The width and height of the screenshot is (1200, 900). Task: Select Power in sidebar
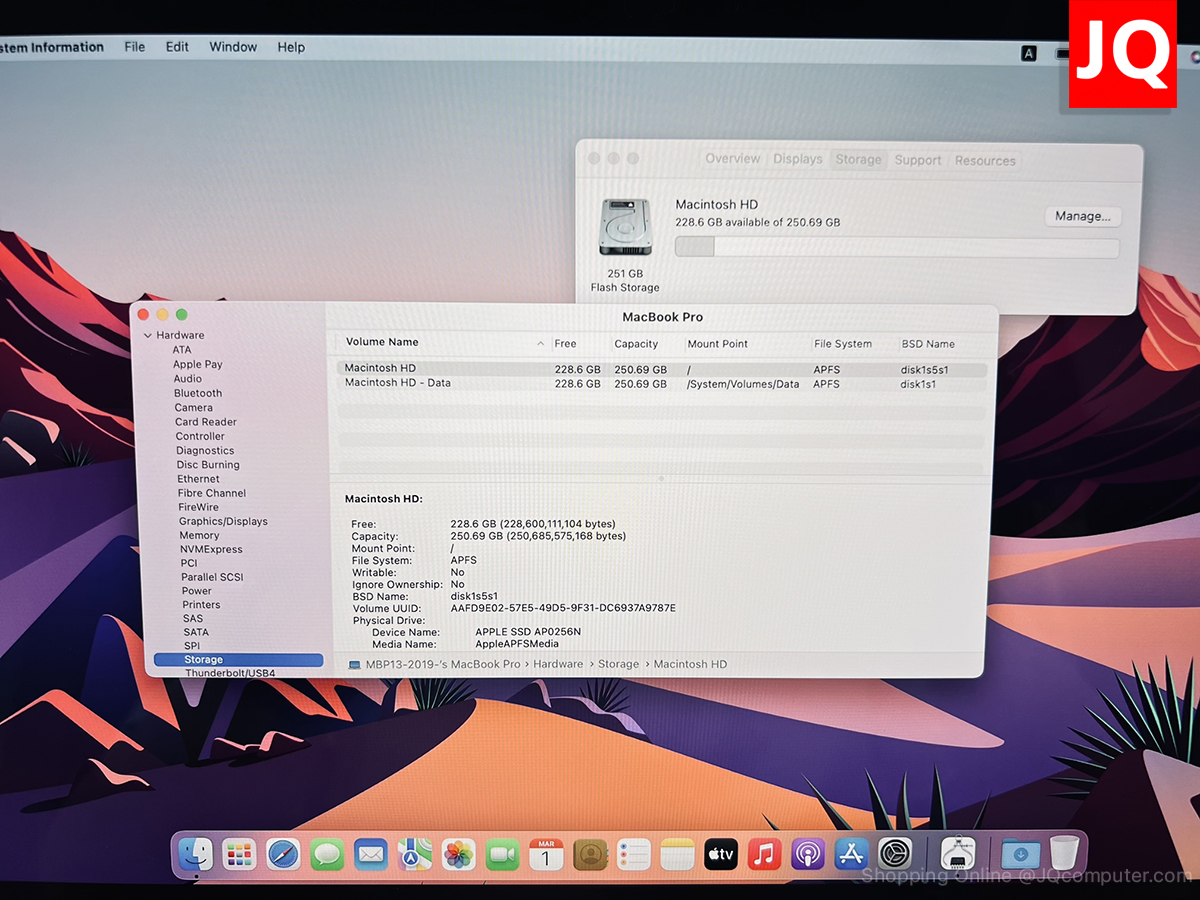(x=197, y=591)
